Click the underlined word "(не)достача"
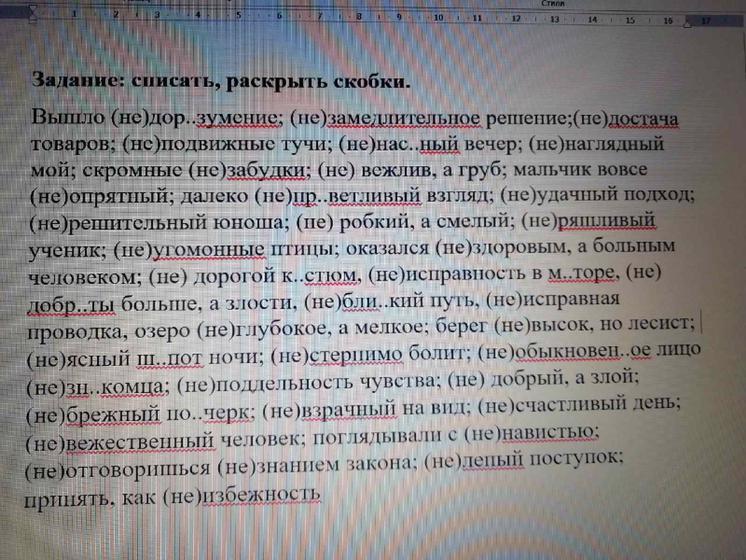This screenshot has width=746, height=560. (626, 119)
